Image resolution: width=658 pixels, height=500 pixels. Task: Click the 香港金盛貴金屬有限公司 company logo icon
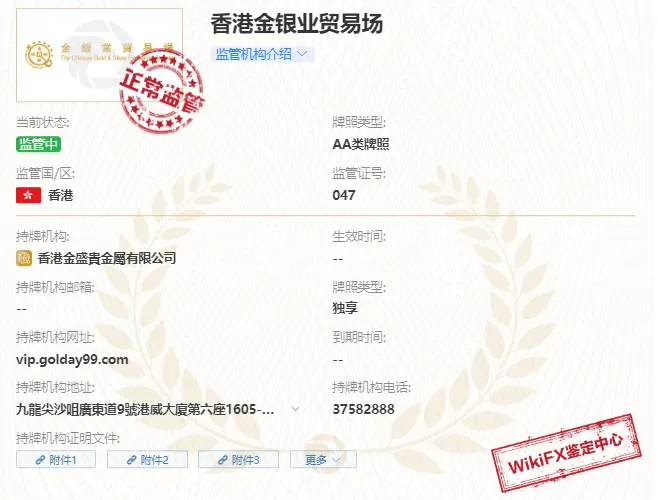[24, 258]
